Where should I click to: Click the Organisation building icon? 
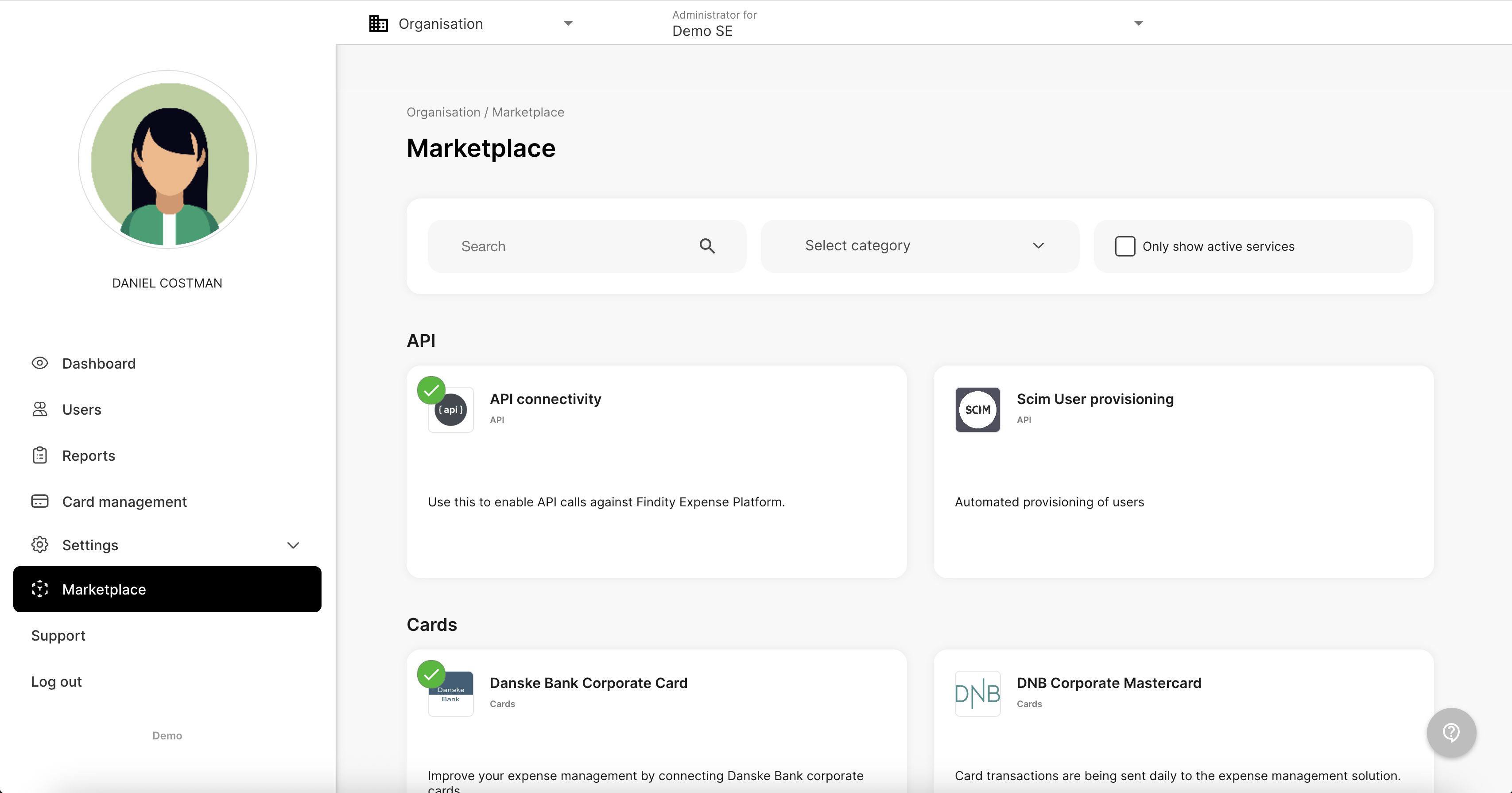pyautogui.click(x=378, y=23)
